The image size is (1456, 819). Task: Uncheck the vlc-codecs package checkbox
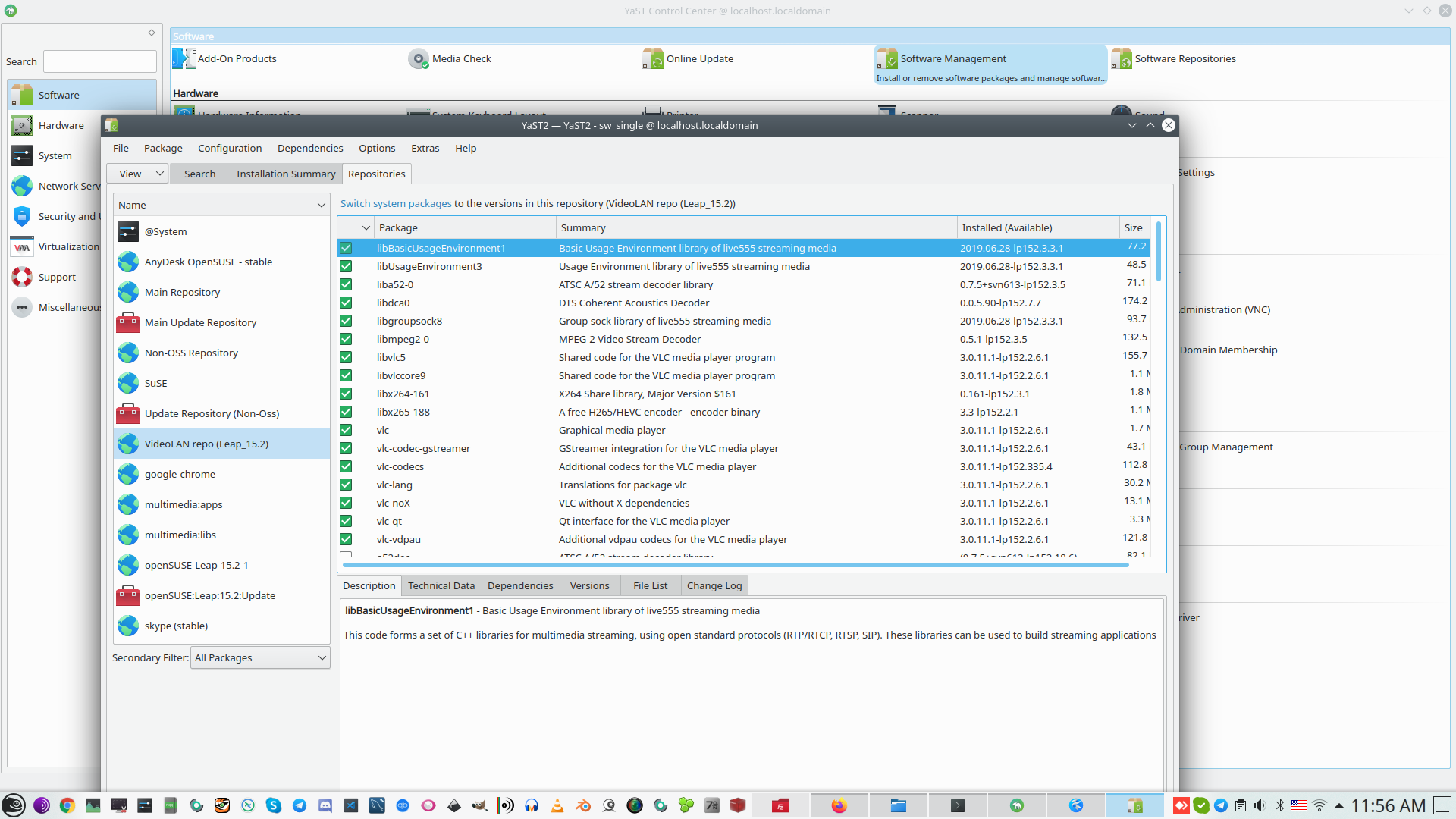[346, 467]
